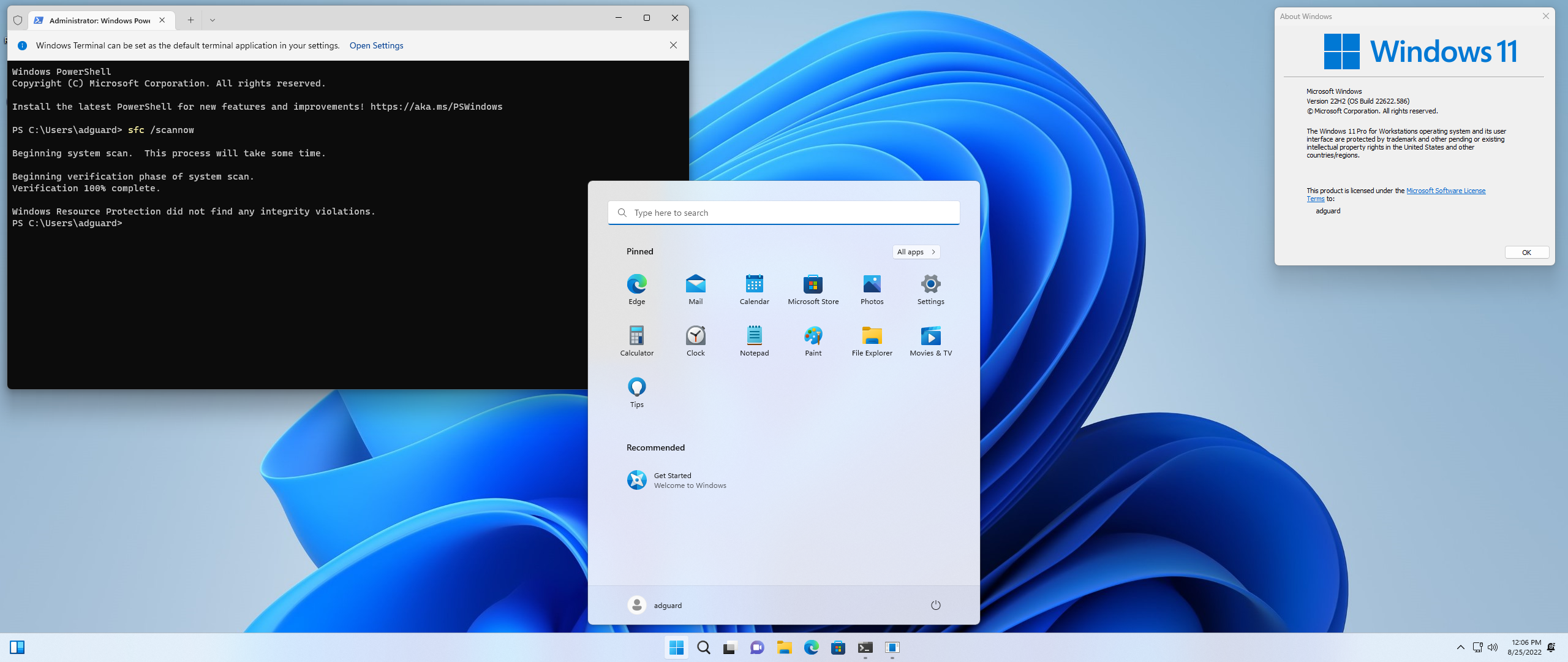Click "Version 22H2 (OS Build 22622.586)" in About Windows
The image size is (1568, 662).
1358,101
